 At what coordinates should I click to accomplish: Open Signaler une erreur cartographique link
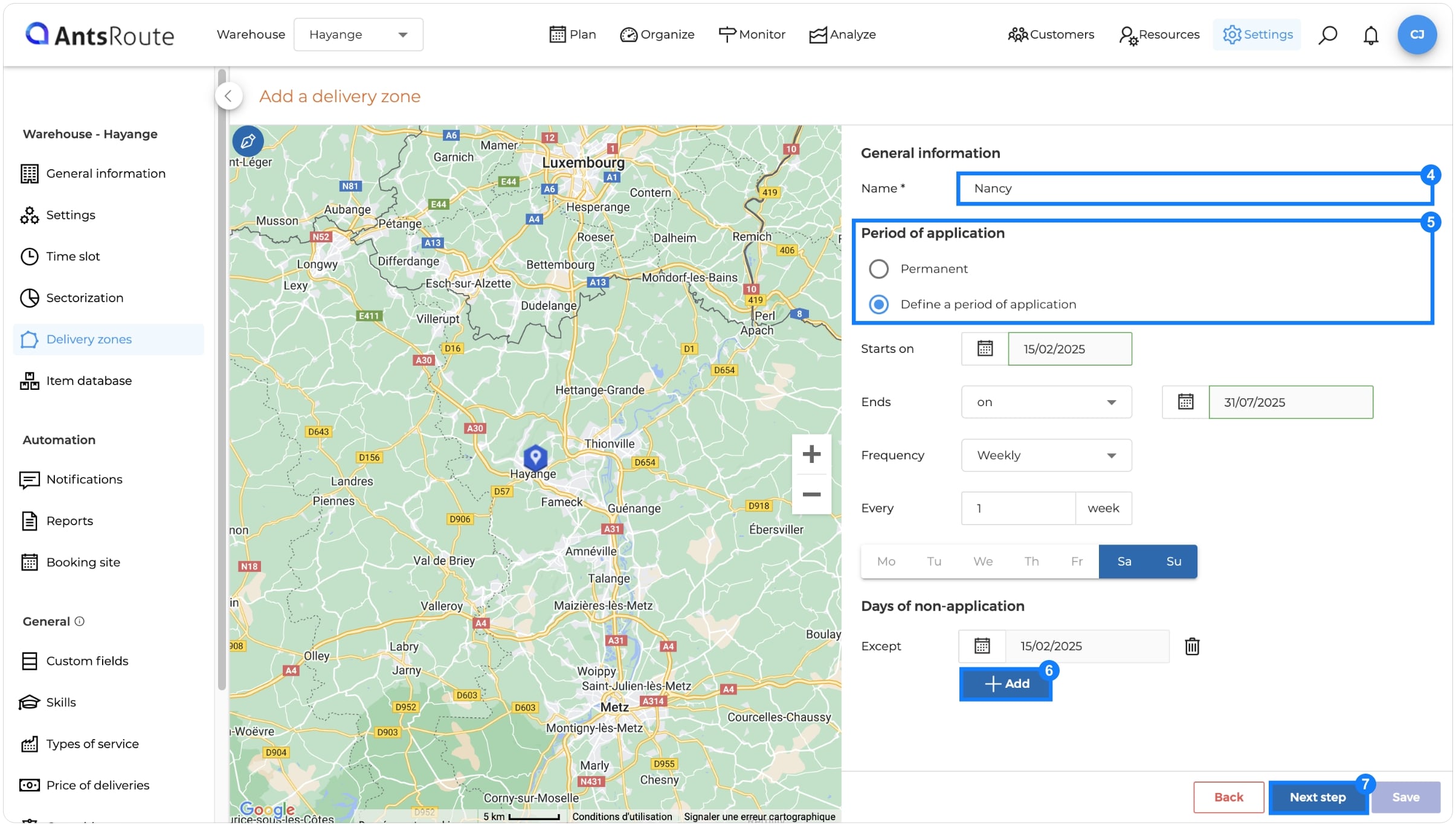(x=759, y=817)
